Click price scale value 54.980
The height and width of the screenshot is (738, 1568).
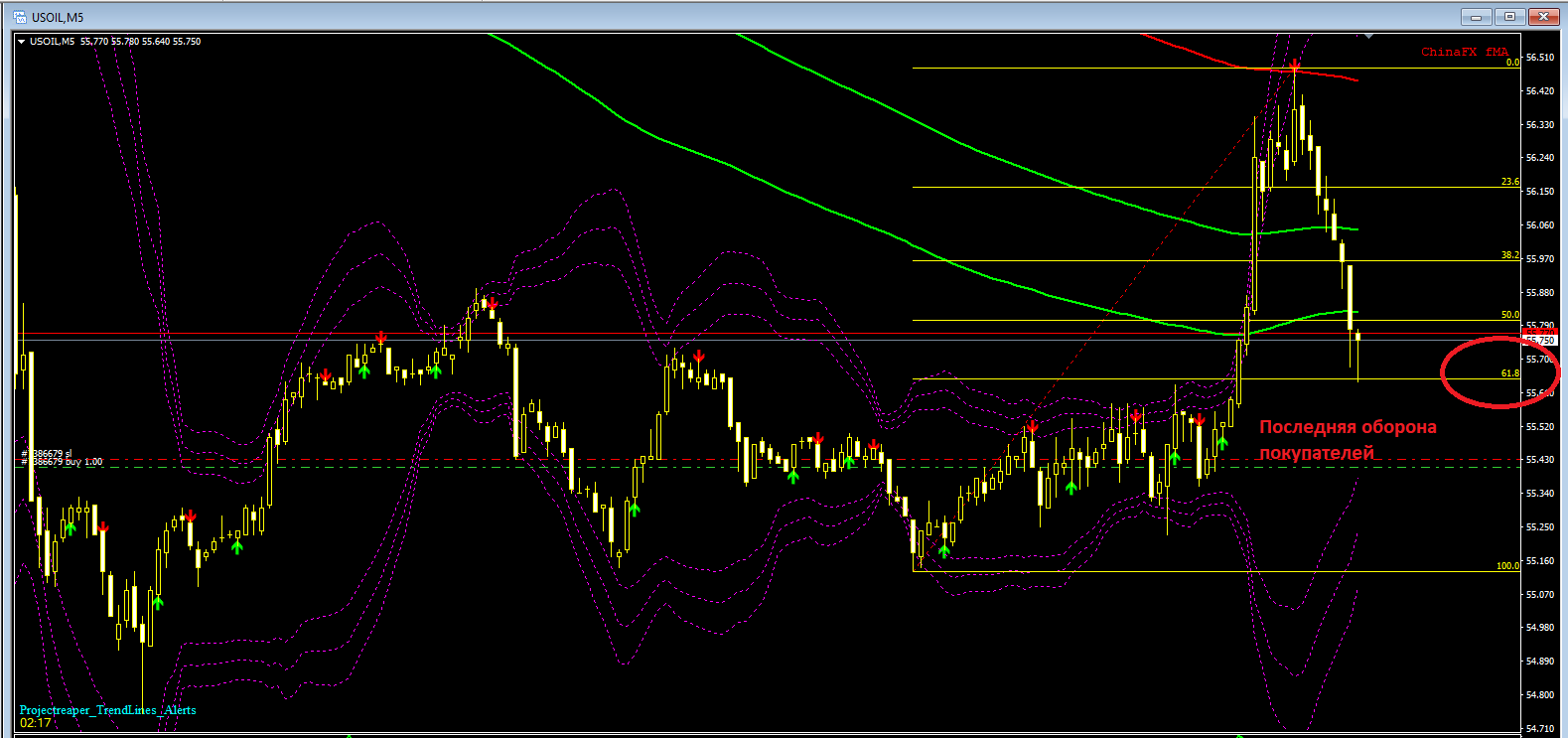pyautogui.click(x=1540, y=628)
